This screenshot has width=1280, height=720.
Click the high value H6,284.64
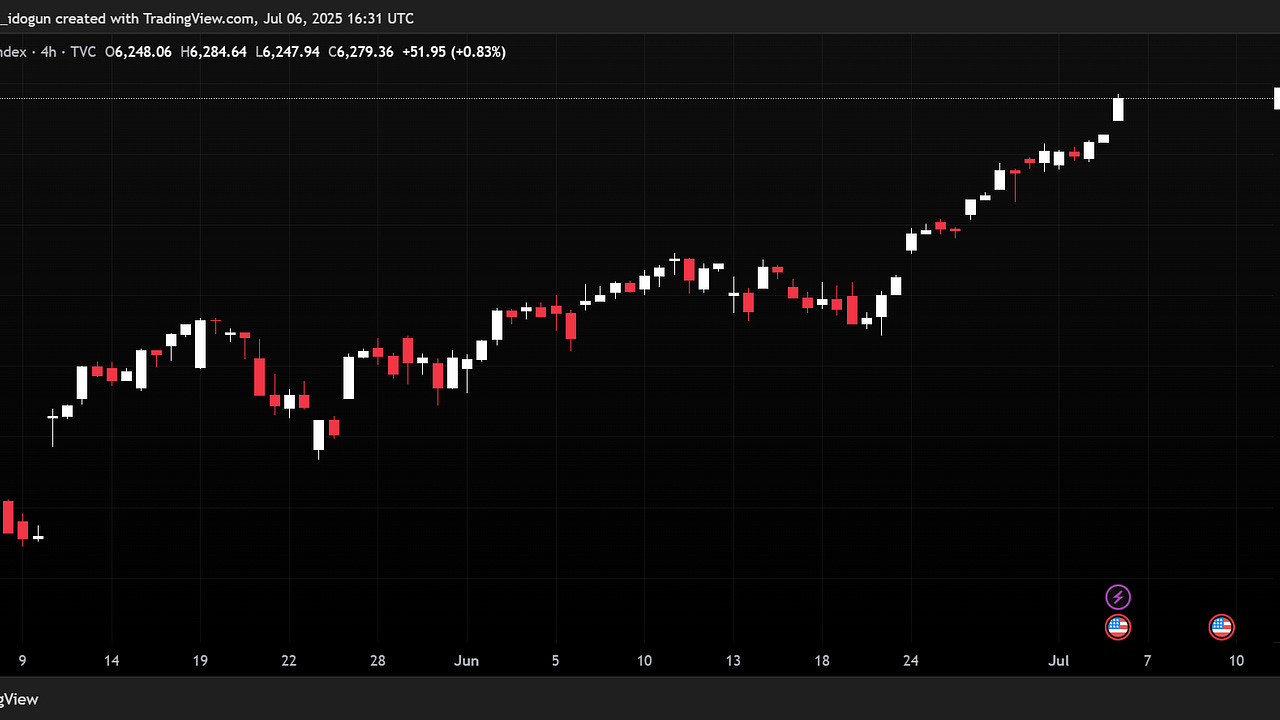click(213, 52)
